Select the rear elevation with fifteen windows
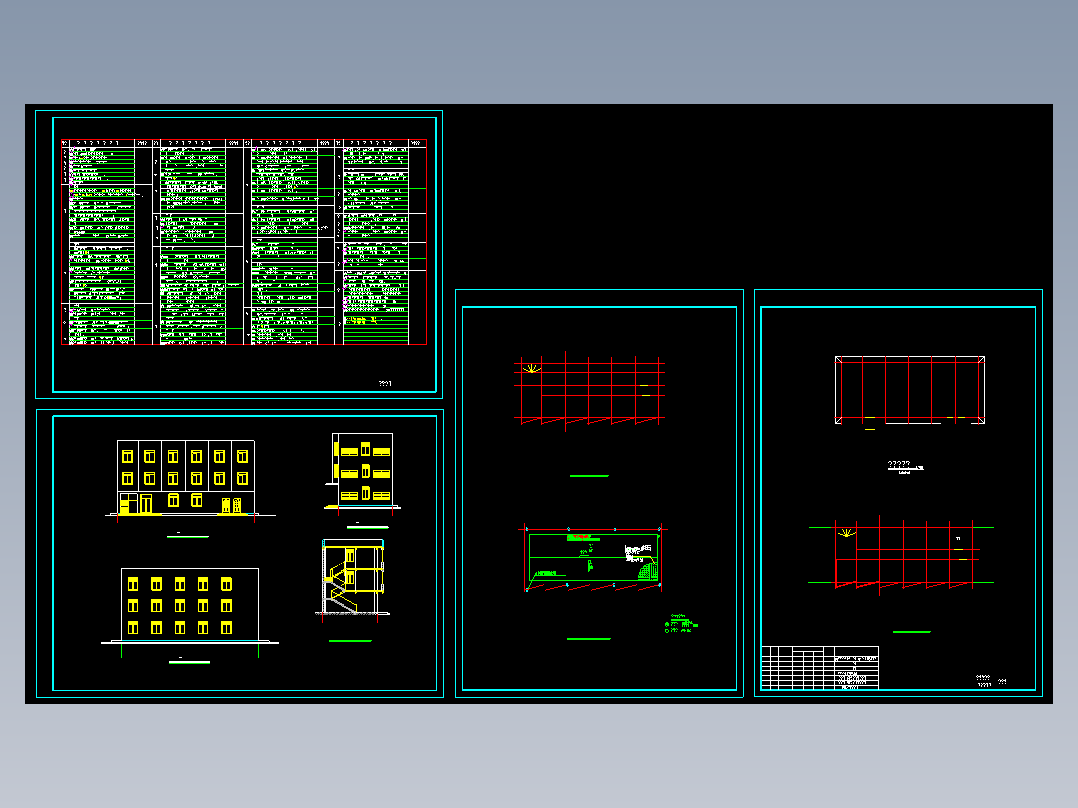 click(x=190, y=611)
